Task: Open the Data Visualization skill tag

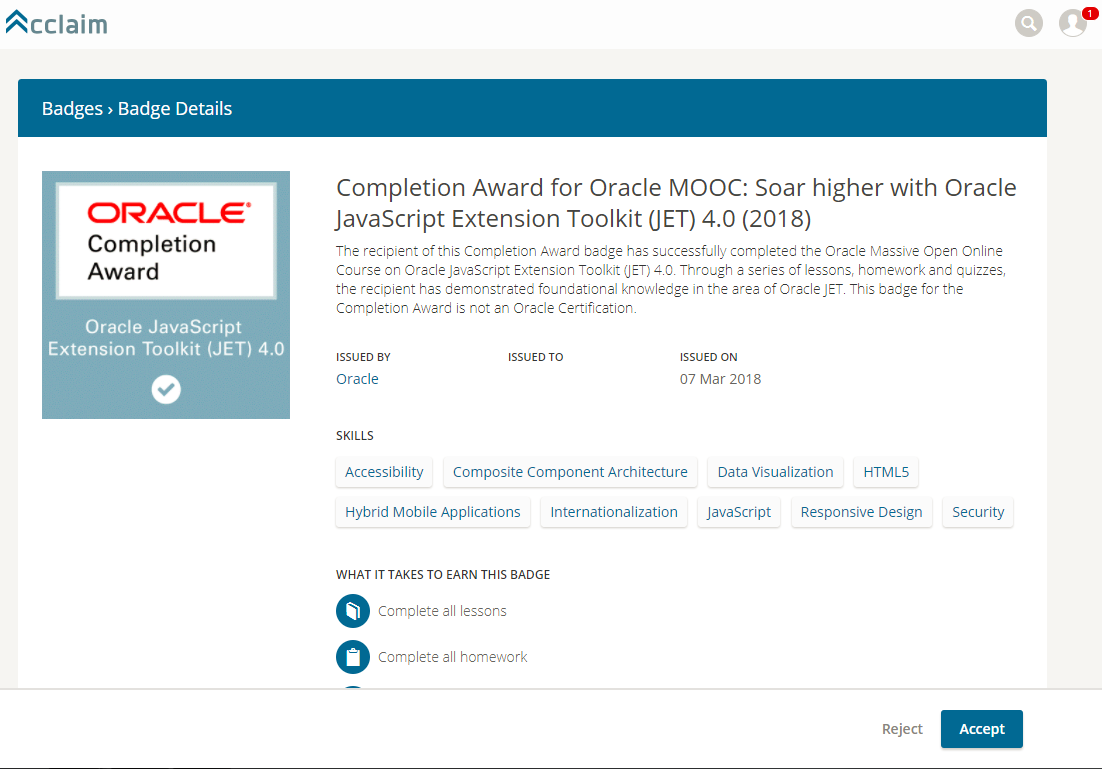Action: (x=775, y=472)
